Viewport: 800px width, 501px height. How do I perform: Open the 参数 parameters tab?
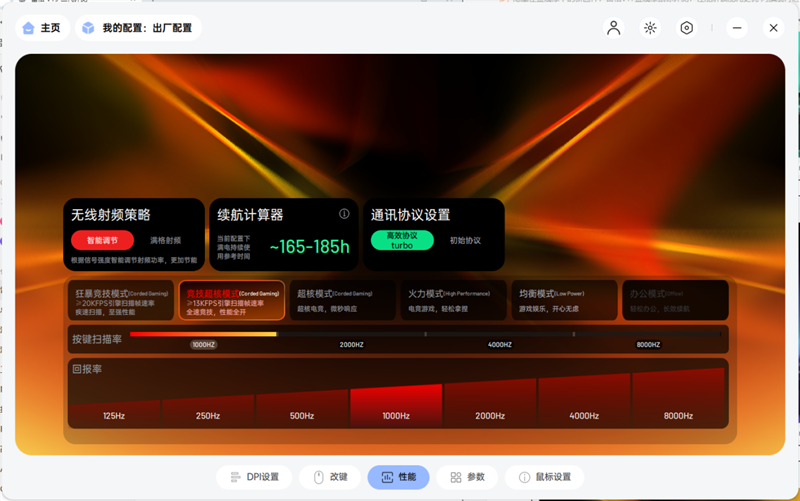click(467, 477)
